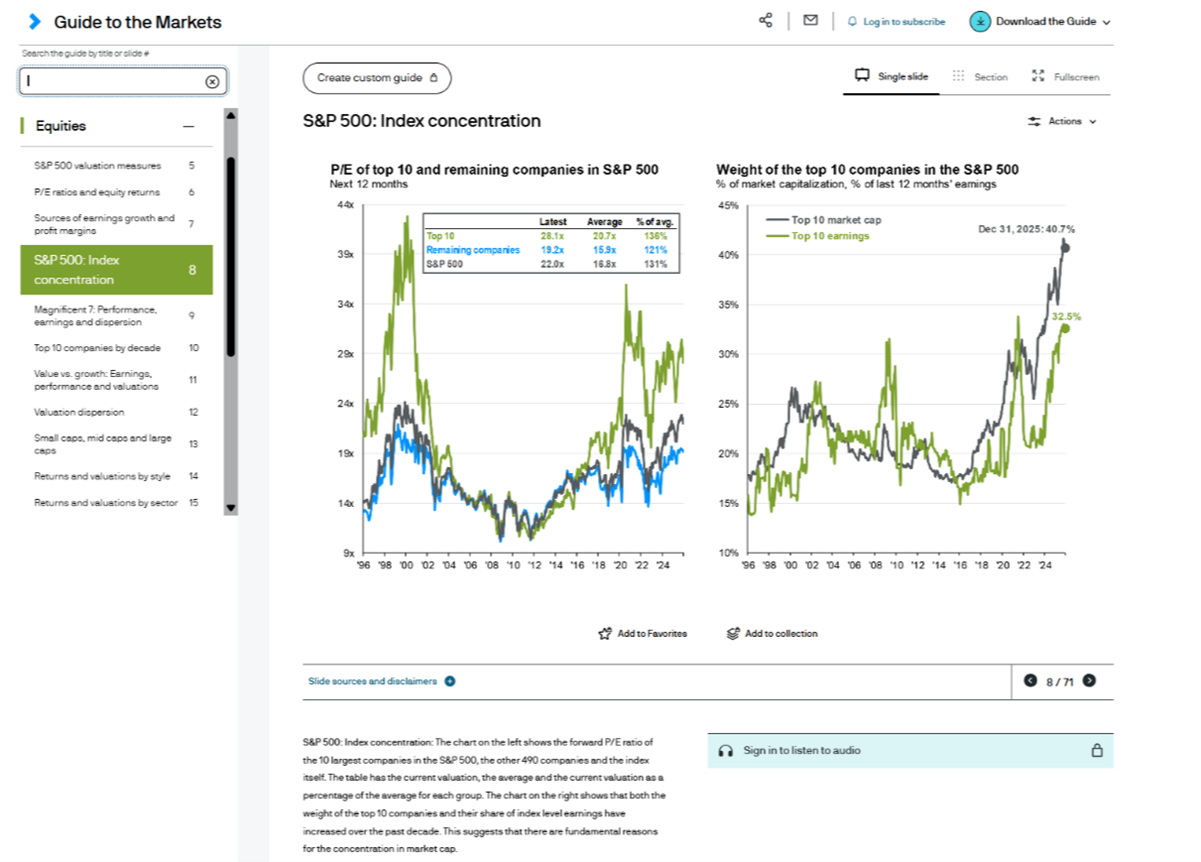Switch to Single slide view

(892, 77)
